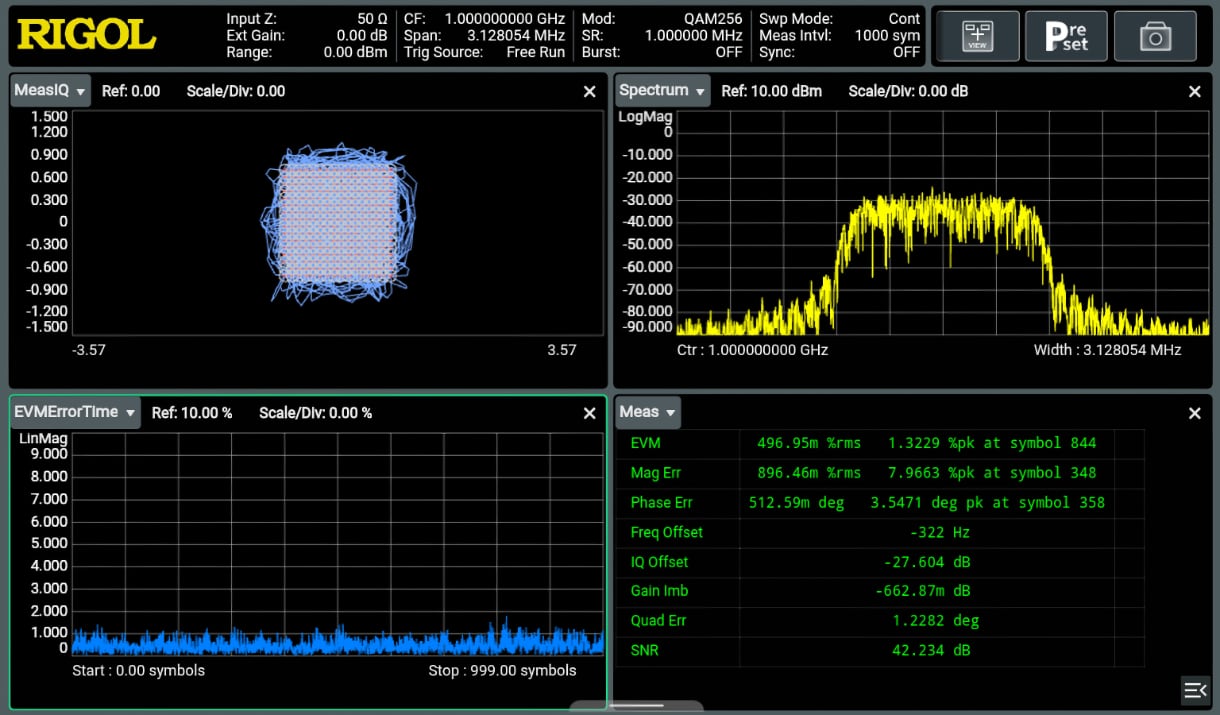The height and width of the screenshot is (715, 1220).
Task: Click MeasIQ Ref: 0.00 label
Action: pyautogui.click(x=131, y=91)
